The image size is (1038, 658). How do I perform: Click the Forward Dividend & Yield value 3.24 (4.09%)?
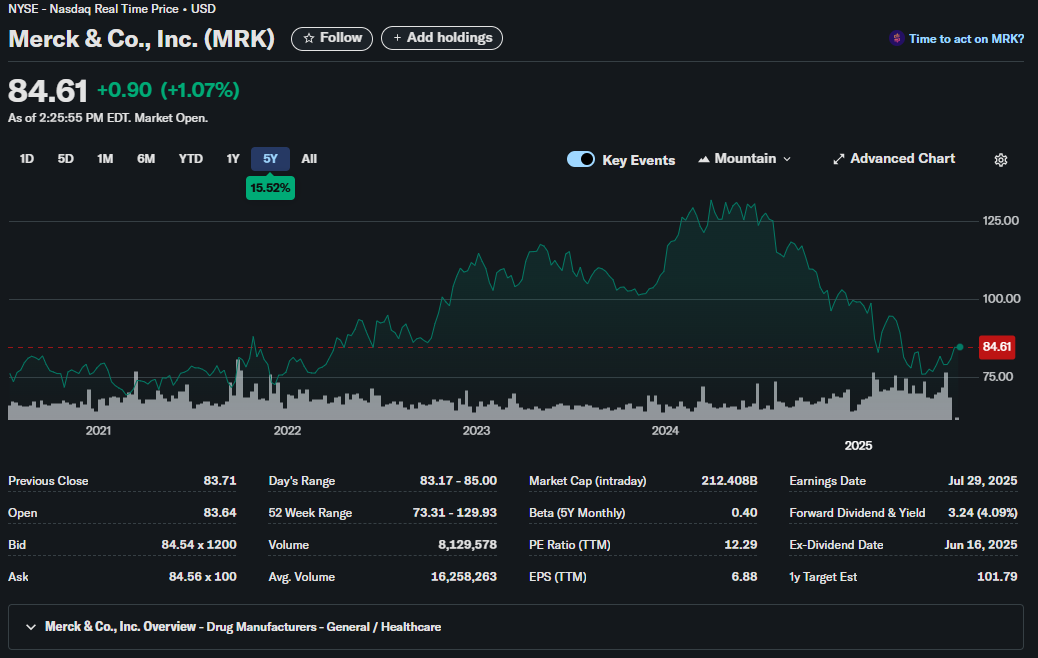(x=982, y=513)
